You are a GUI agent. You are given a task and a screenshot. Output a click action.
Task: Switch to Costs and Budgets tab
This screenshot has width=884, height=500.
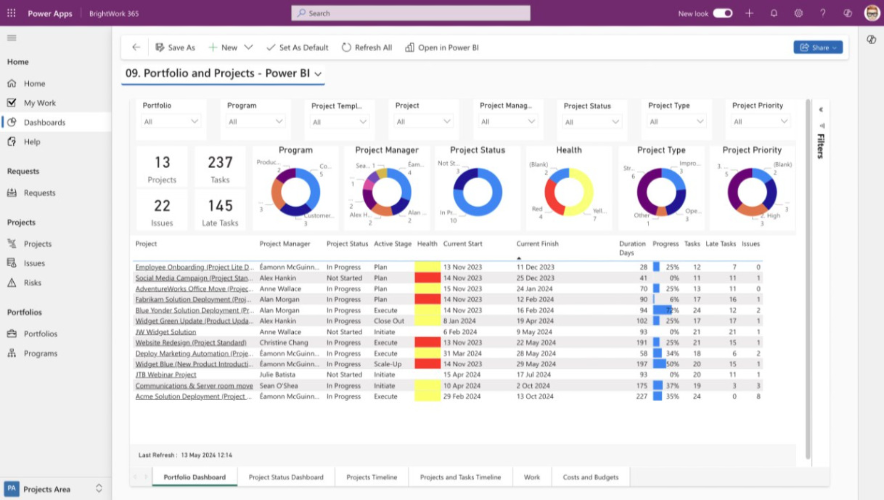590,477
